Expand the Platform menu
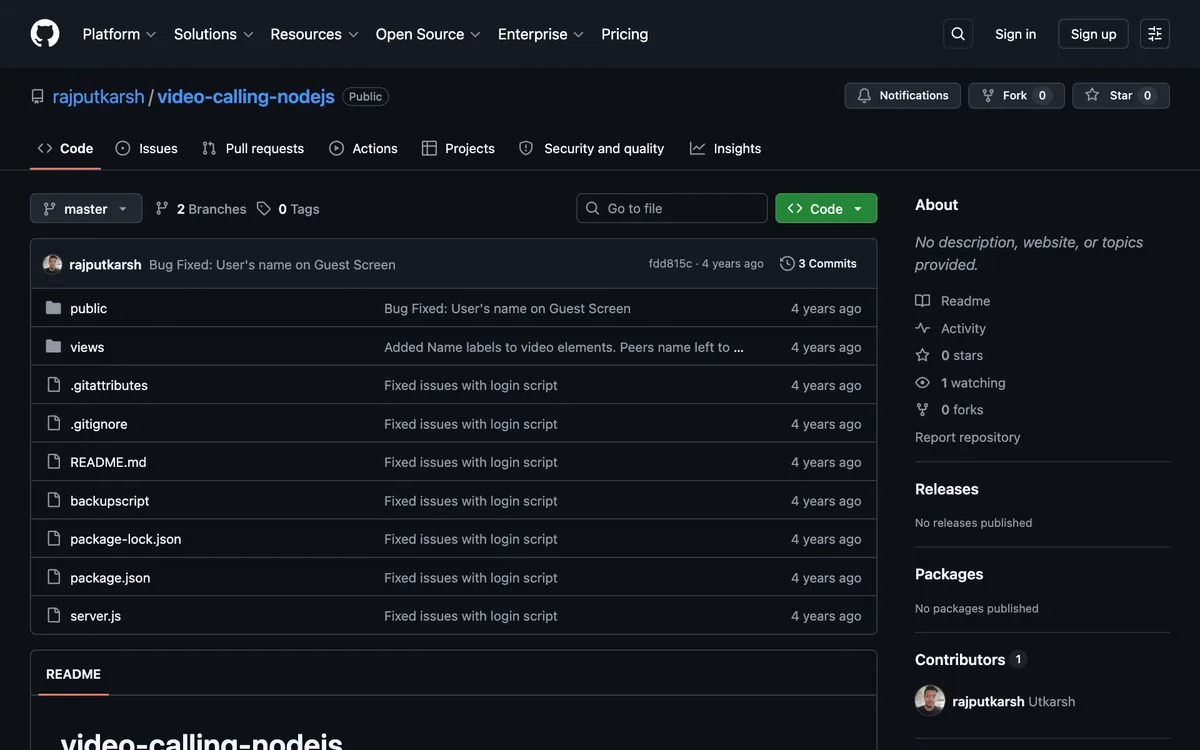Viewport: 1200px width, 750px height. pos(119,34)
